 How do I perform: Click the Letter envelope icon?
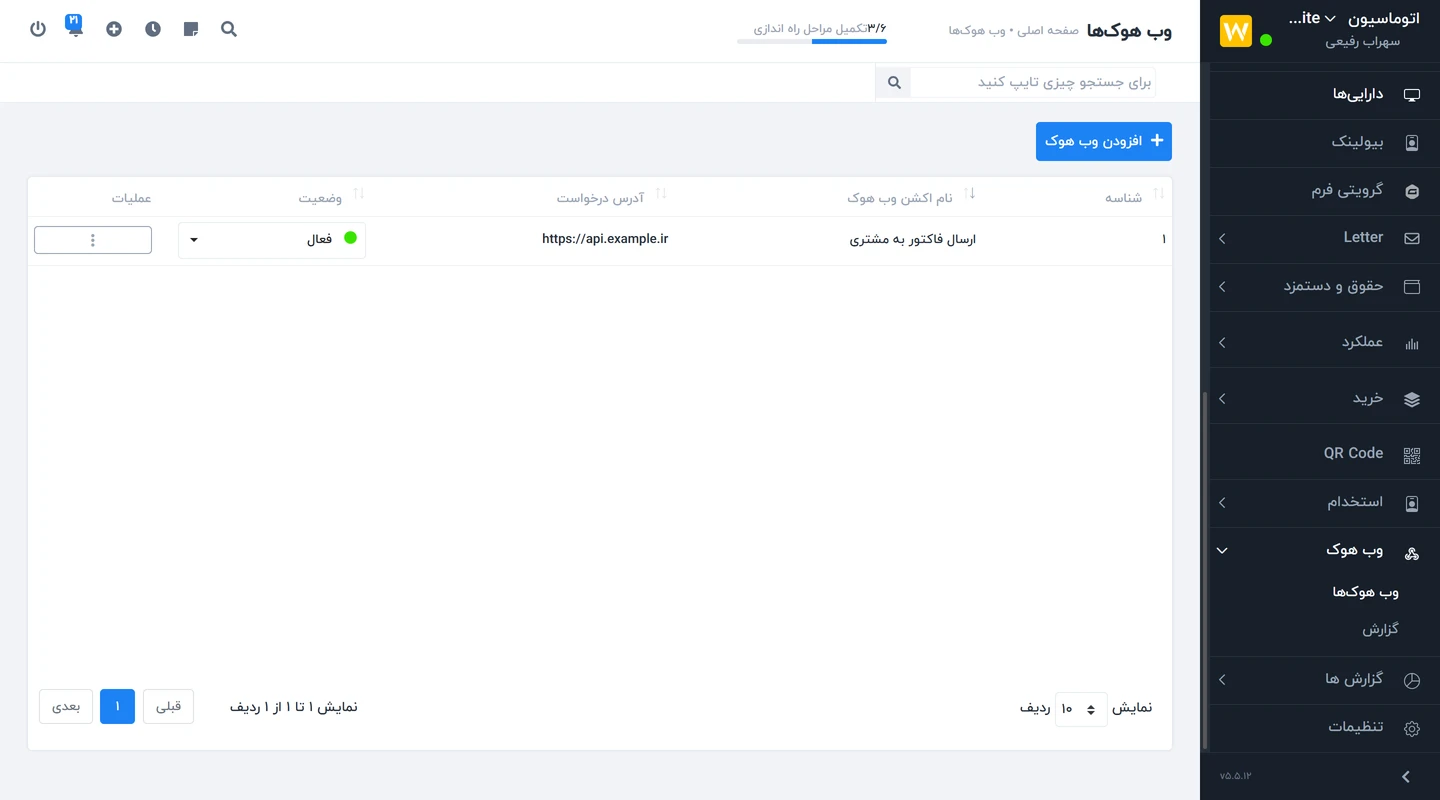click(x=1412, y=239)
